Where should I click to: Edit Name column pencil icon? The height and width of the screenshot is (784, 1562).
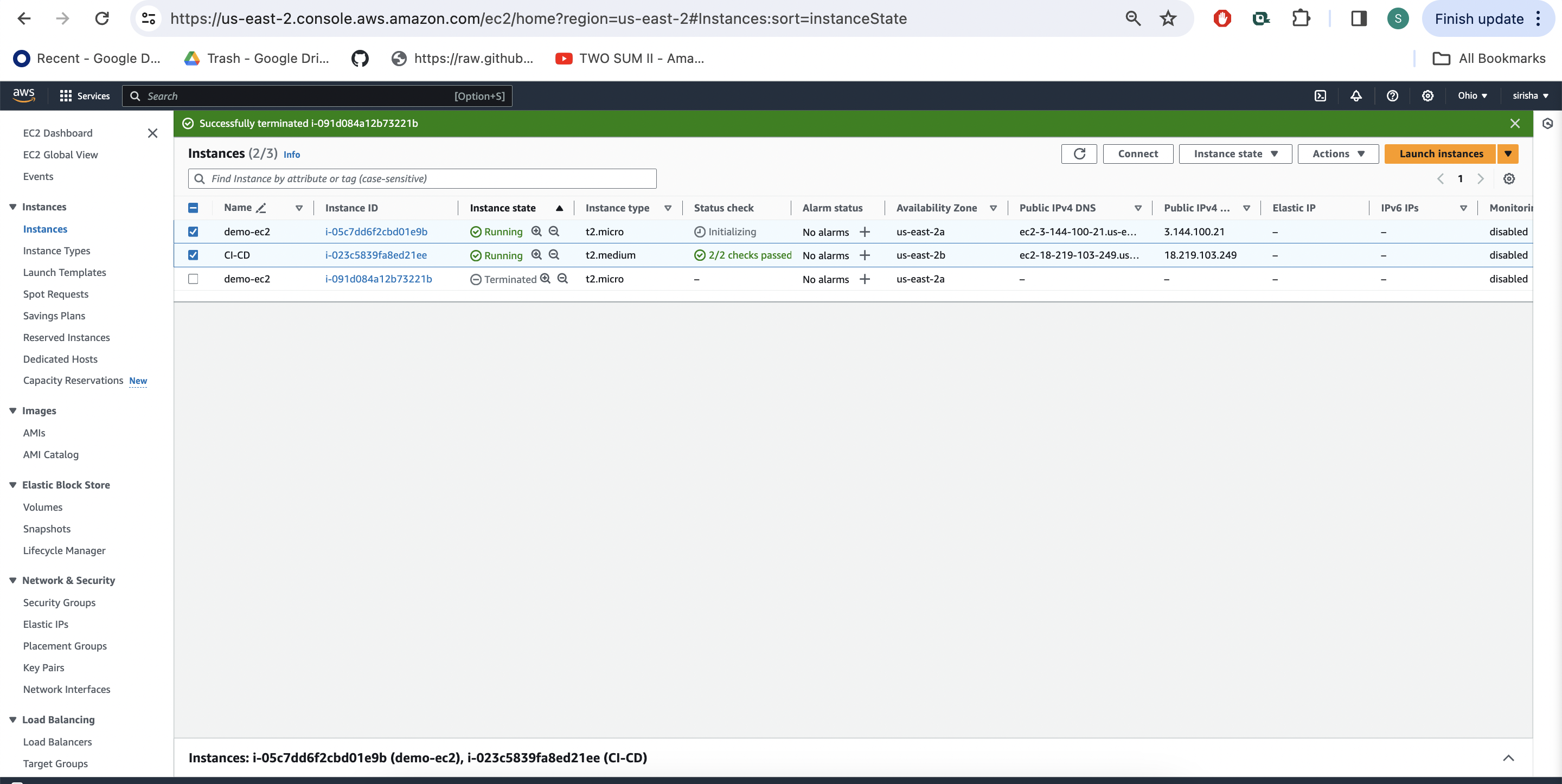pos(261,208)
